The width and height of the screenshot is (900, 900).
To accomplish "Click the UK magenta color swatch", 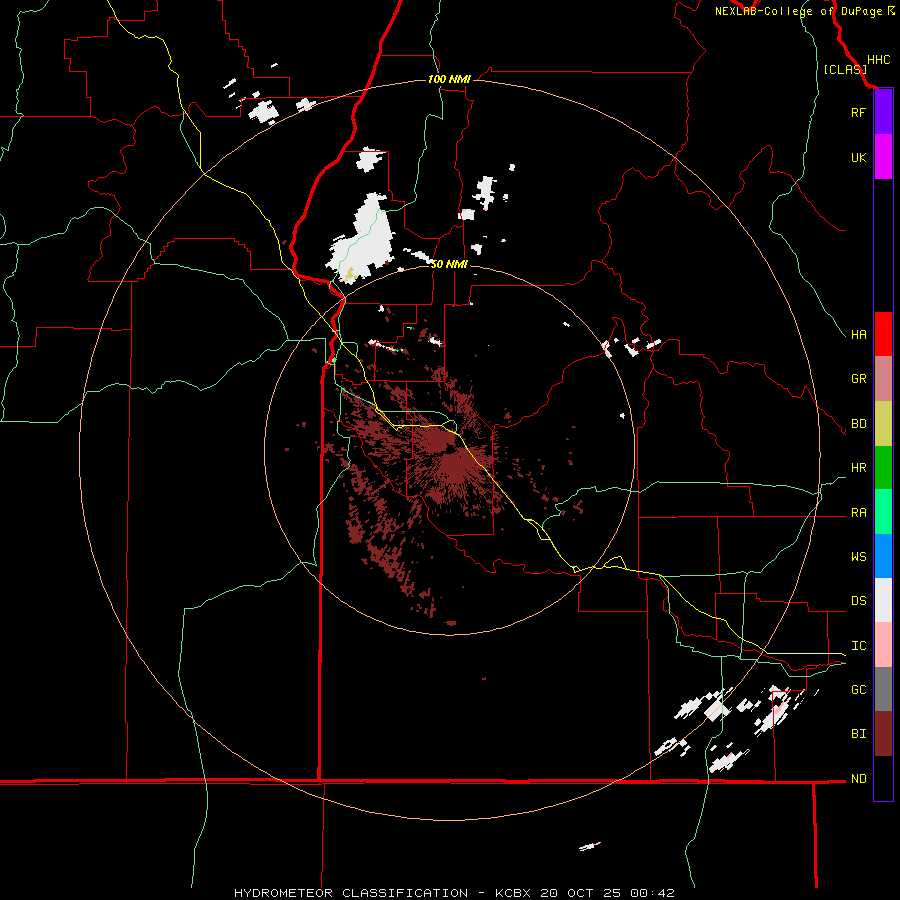I will pos(883,157).
